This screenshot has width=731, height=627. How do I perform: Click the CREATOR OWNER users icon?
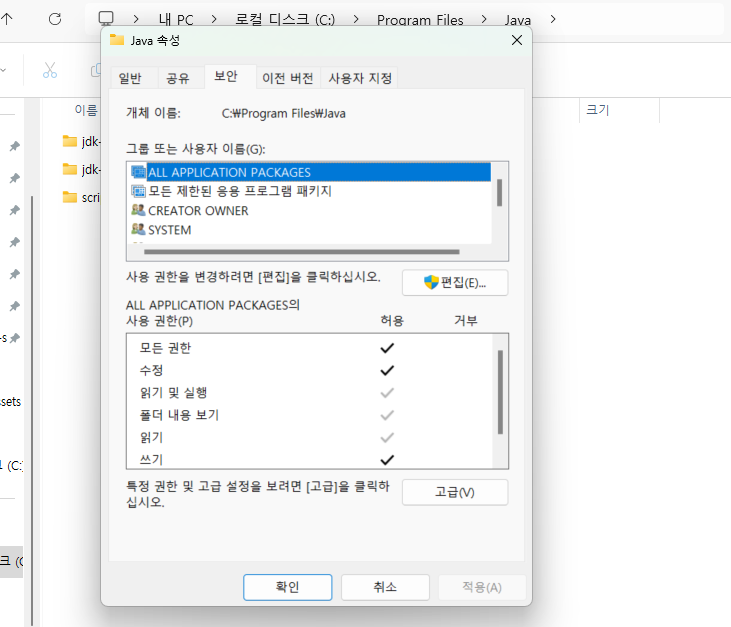[x=138, y=210]
